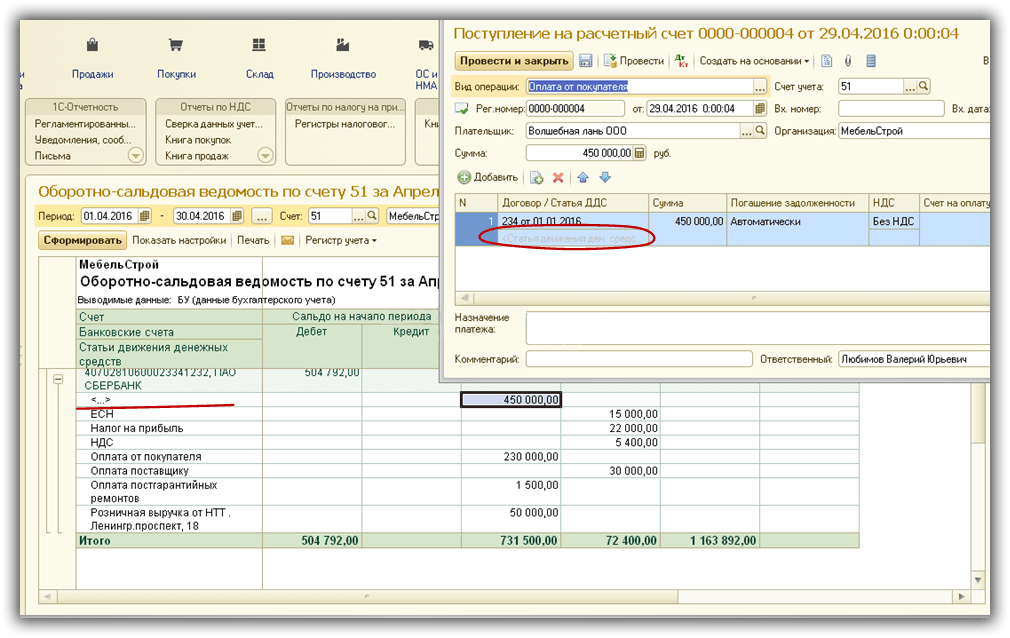Click Показать настройки in report toolbar

tap(181, 241)
